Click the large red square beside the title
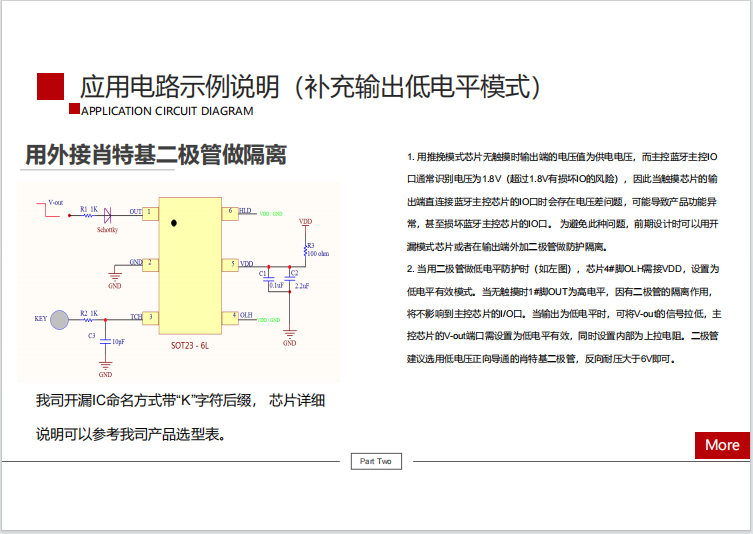The image size is (753, 534). point(50,87)
